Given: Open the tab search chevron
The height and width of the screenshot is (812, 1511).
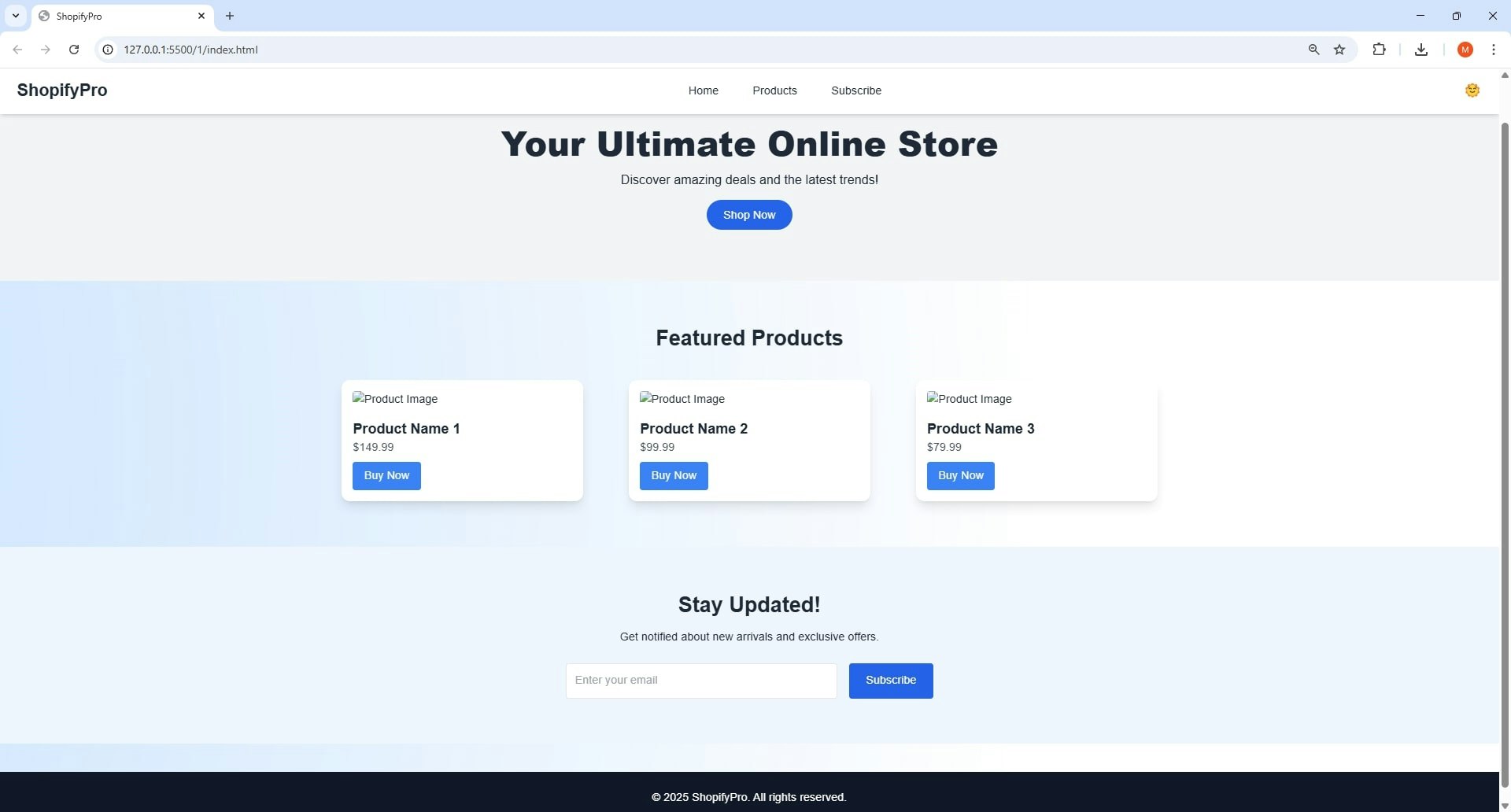Looking at the screenshot, I should [16, 16].
